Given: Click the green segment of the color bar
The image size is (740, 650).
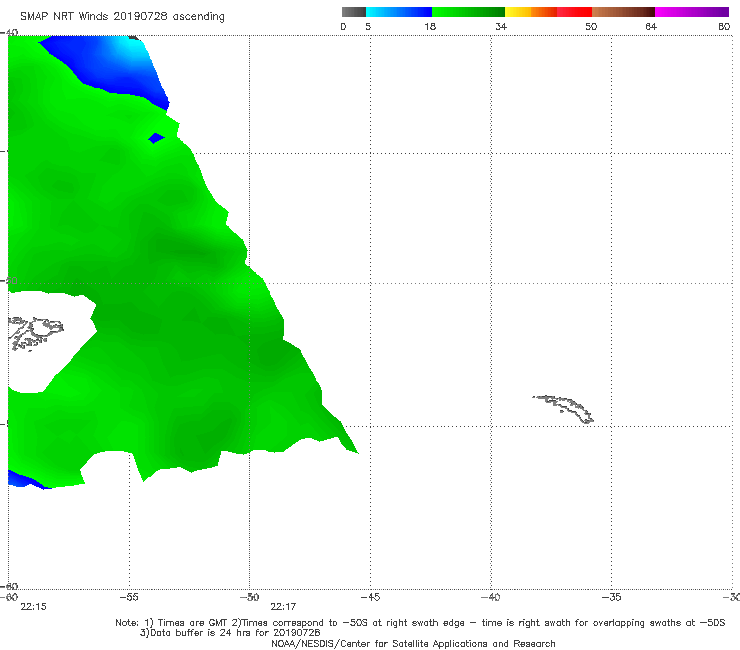Looking at the screenshot, I should [x=468, y=12].
